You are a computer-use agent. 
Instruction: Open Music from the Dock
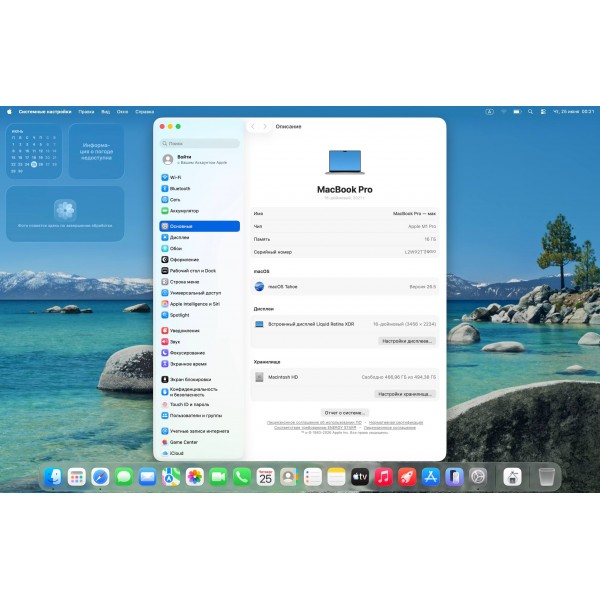(384, 477)
